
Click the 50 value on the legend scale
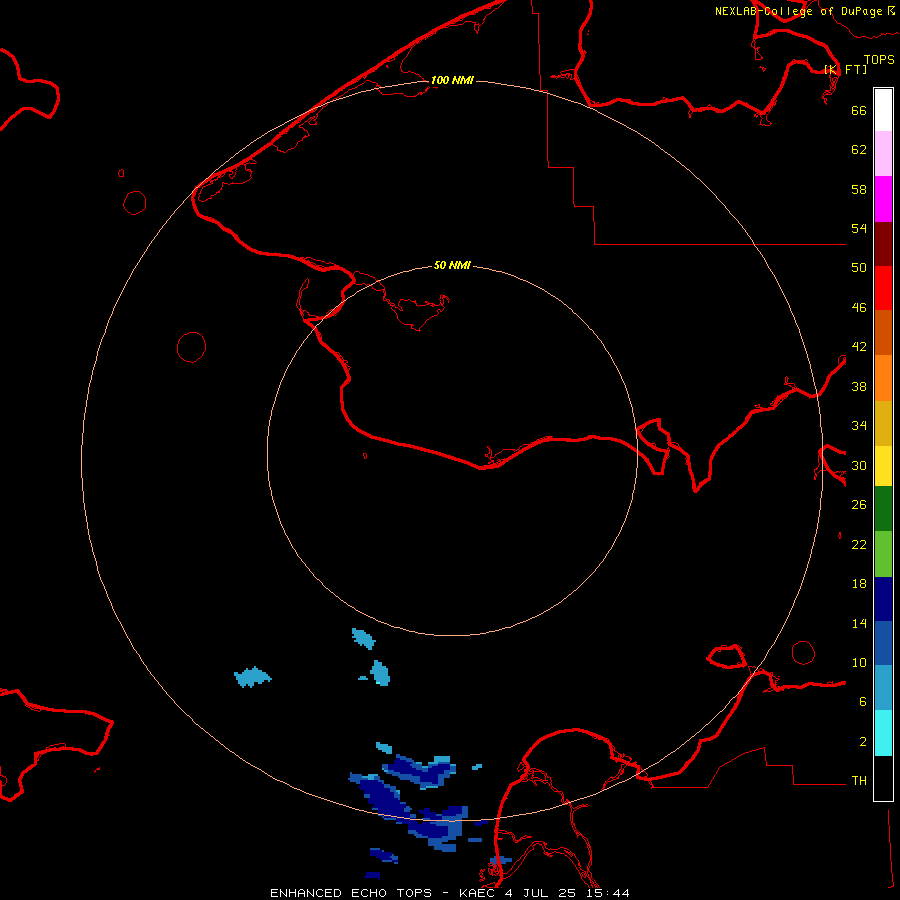tap(859, 268)
